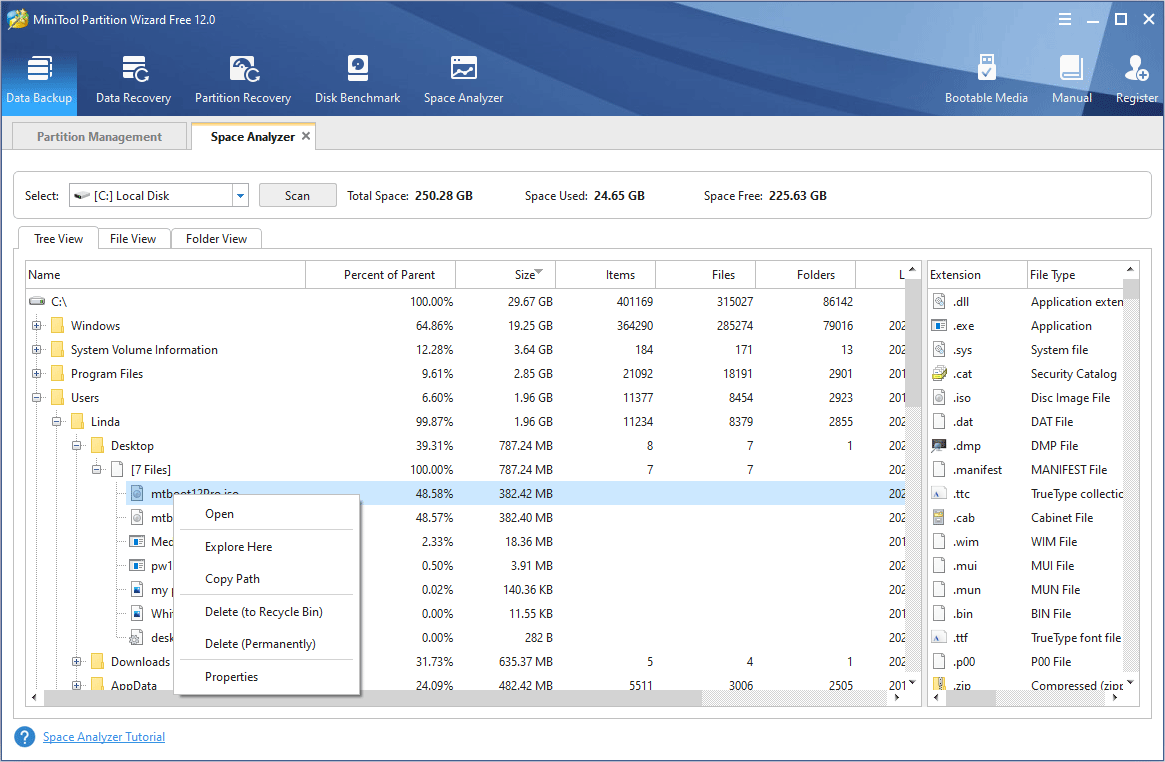This screenshot has height=762, width=1165.
Task: Collapse the [7 Files] node
Action: pyautogui.click(x=96, y=469)
